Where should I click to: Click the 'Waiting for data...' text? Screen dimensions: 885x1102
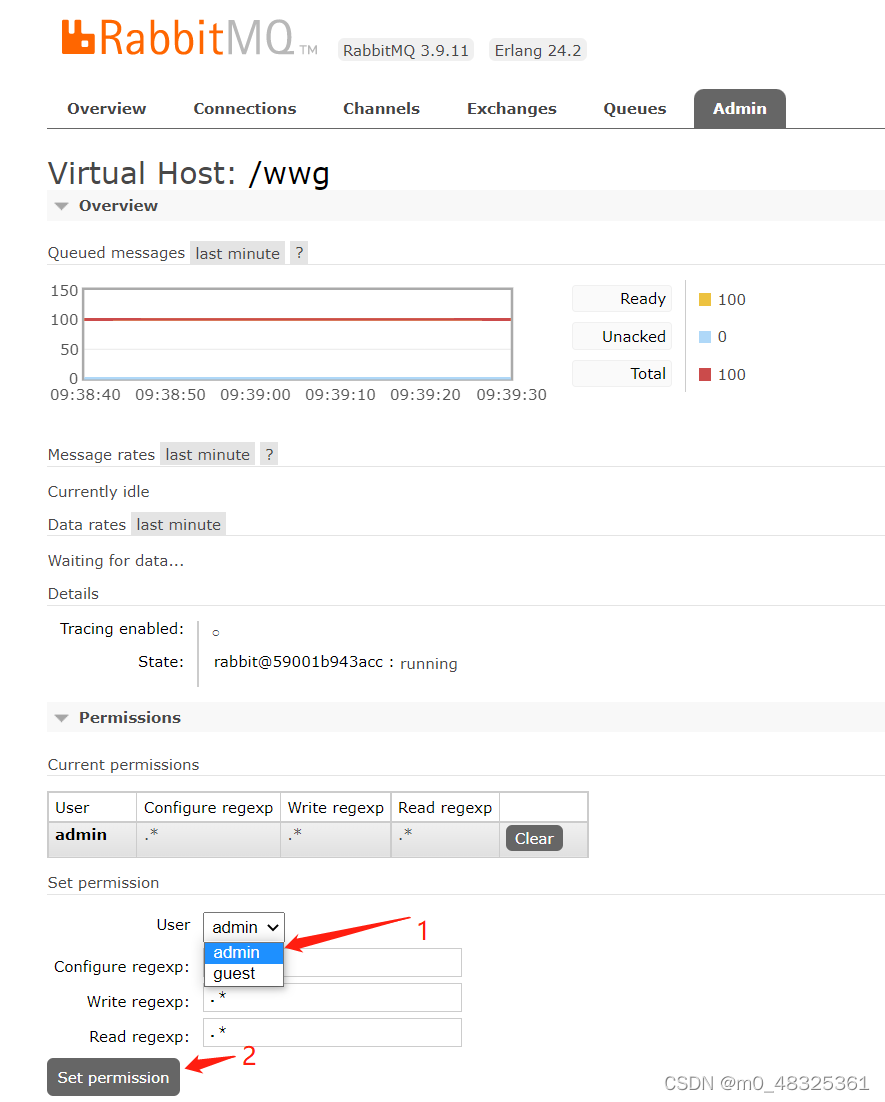[116, 561]
